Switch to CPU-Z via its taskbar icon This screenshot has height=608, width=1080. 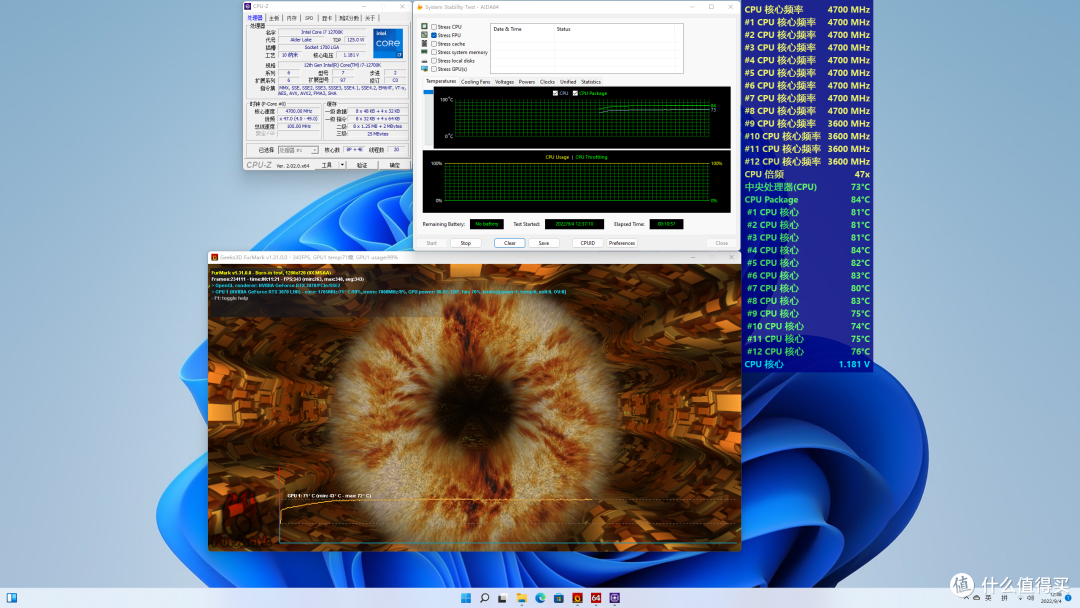pyautogui.click(x=614, y=598)
